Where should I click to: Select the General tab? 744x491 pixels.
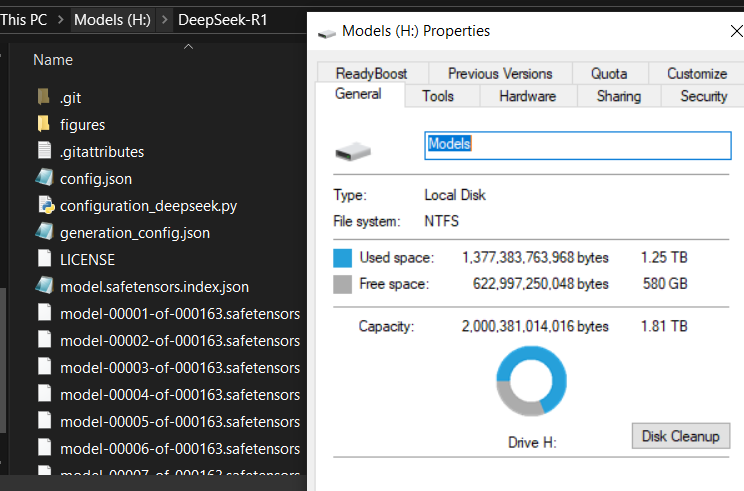358,94
